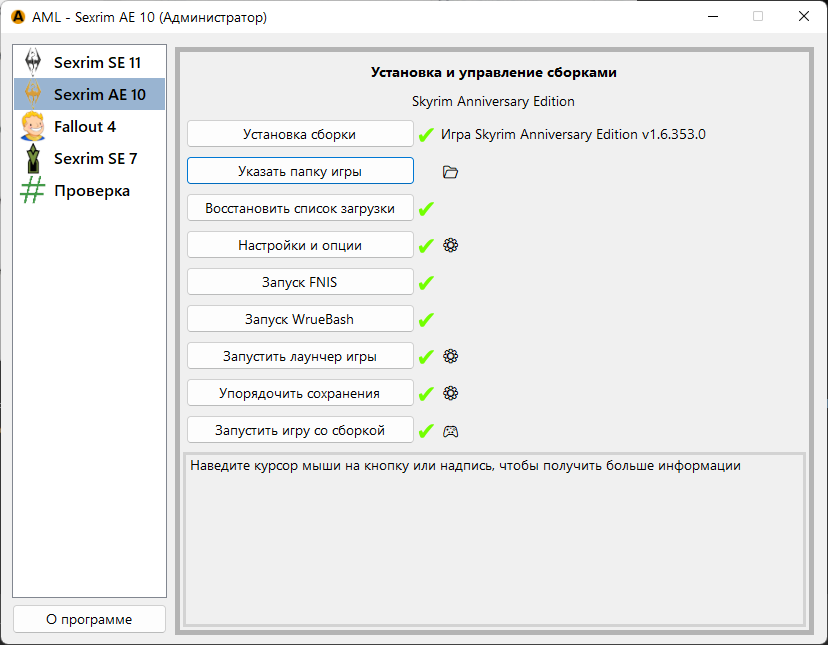Start game with Запустить игру со сборкой
Image resolution: width=828 pixels, height=645 pixels.
300,430
